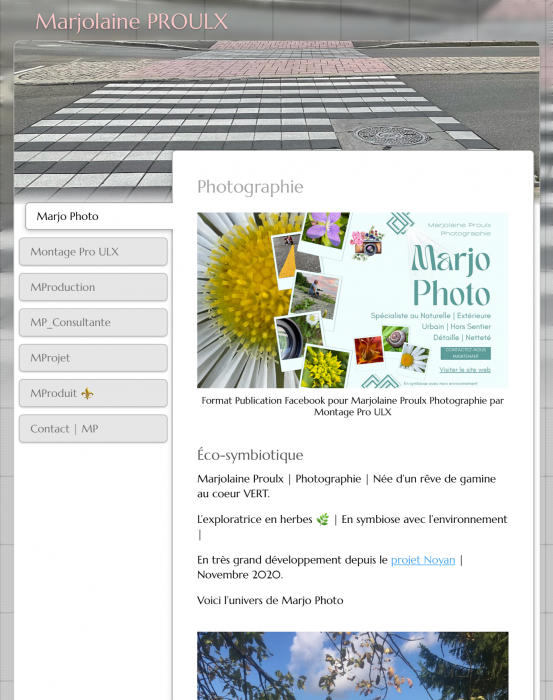Viewport: 553px width, 700px height.
Task: Open the Marjo Photo menu tab
Action: (x=99, y=216)
